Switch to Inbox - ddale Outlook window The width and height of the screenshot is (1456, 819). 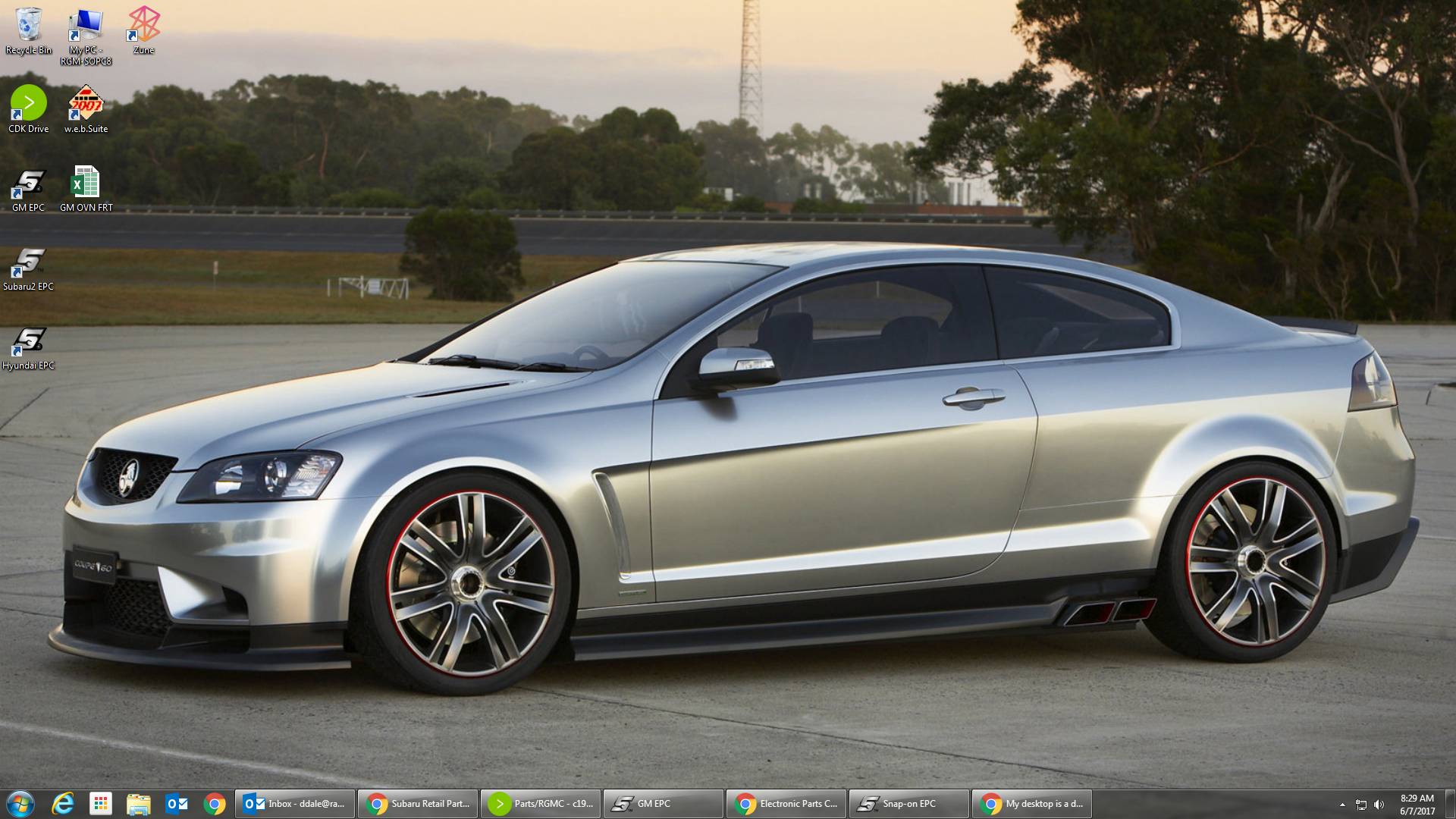point(295,804)
